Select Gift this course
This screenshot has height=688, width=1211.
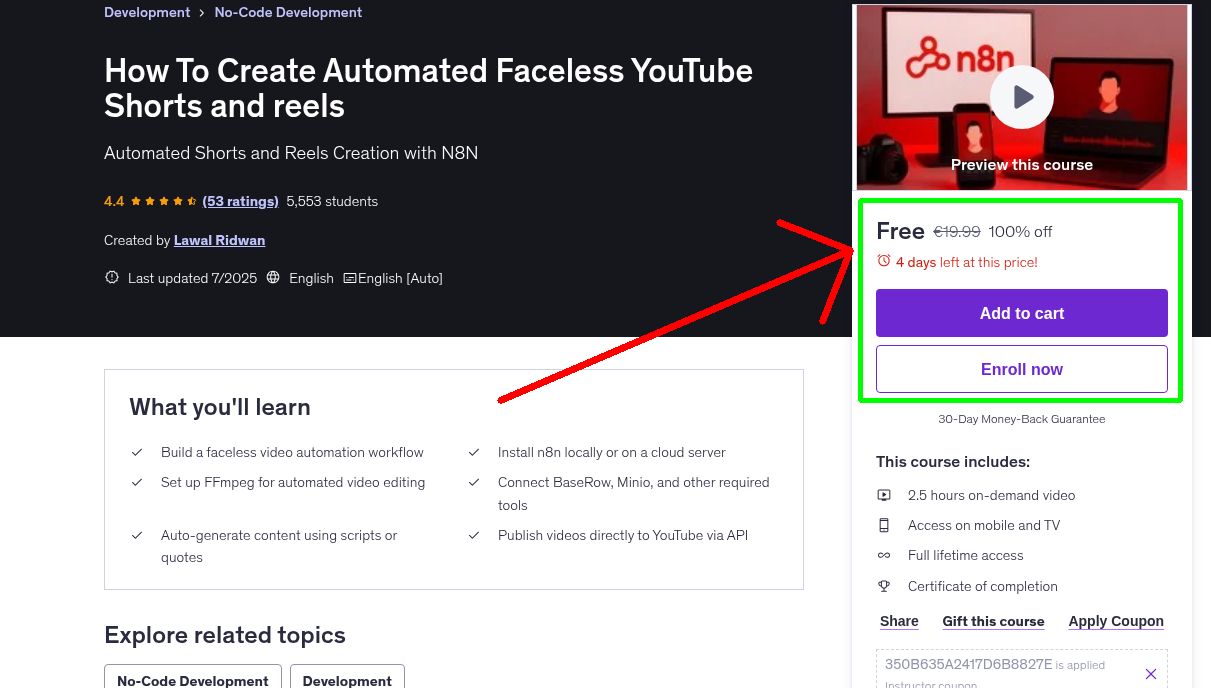(x=993, y=621)
